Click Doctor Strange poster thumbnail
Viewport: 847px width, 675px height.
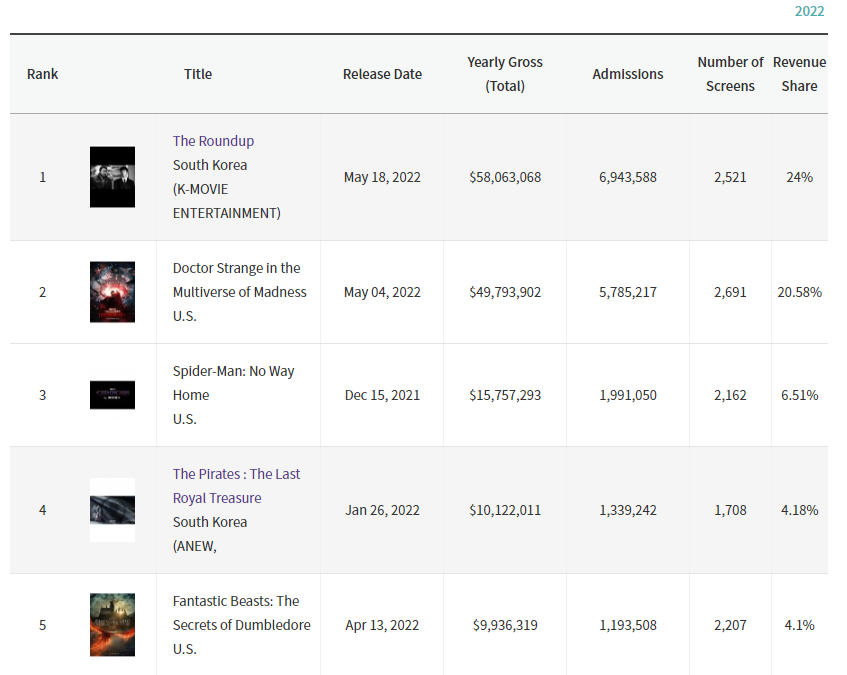point(112,292)
